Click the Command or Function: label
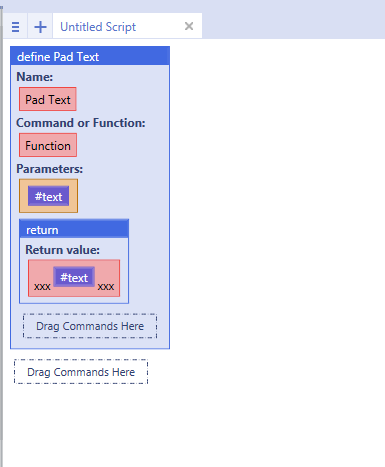The height and width of the screenshot is (467, 385). [81, 123]
